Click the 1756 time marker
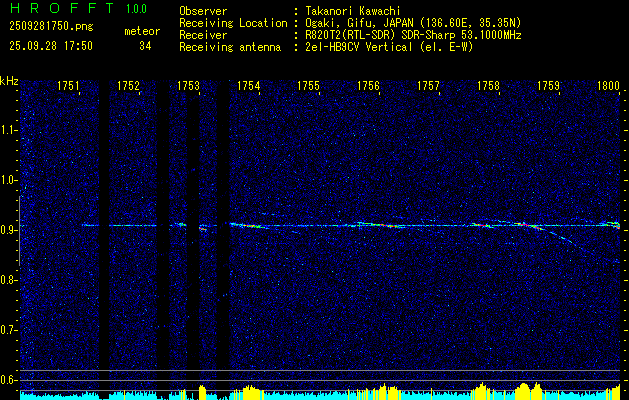The height and width of the screenshot is (400, 629). click(368, 85)
